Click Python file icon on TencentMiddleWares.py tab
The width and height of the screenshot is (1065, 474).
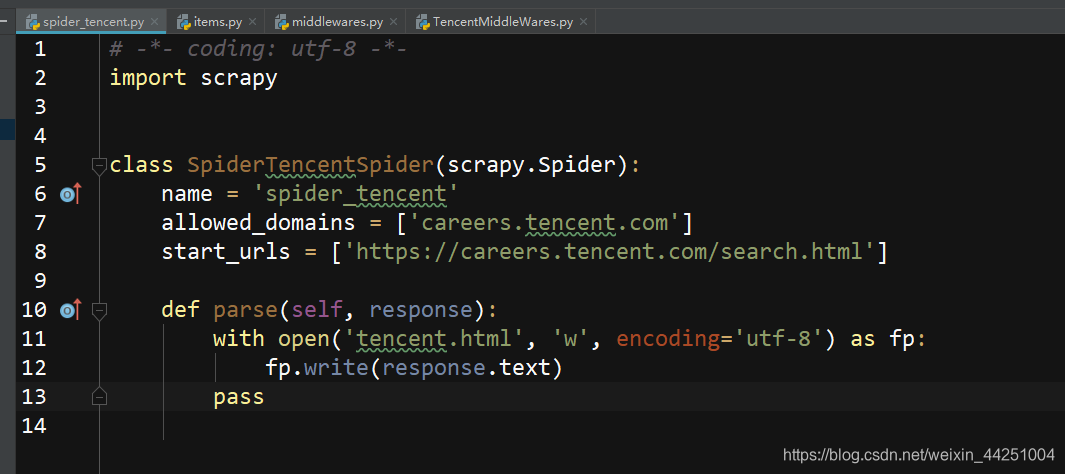tap(422, 22)
